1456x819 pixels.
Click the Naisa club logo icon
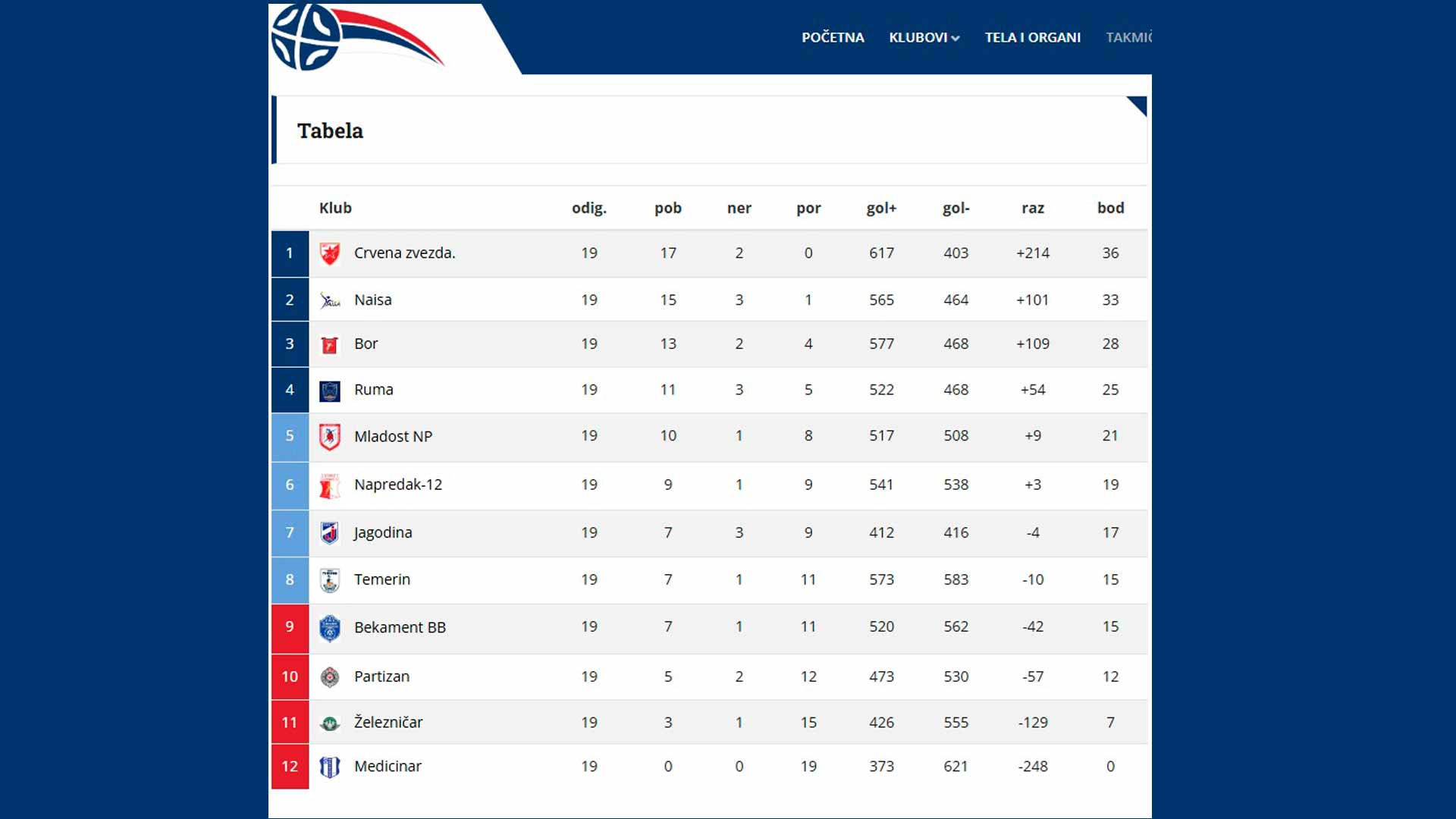click(x=329, y=300)
